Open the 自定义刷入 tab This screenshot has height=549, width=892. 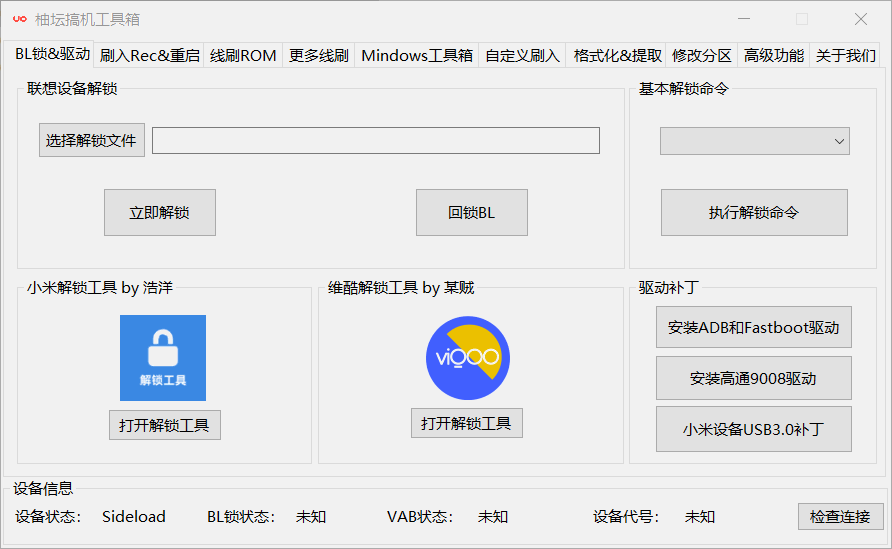(x=522, y=56)
